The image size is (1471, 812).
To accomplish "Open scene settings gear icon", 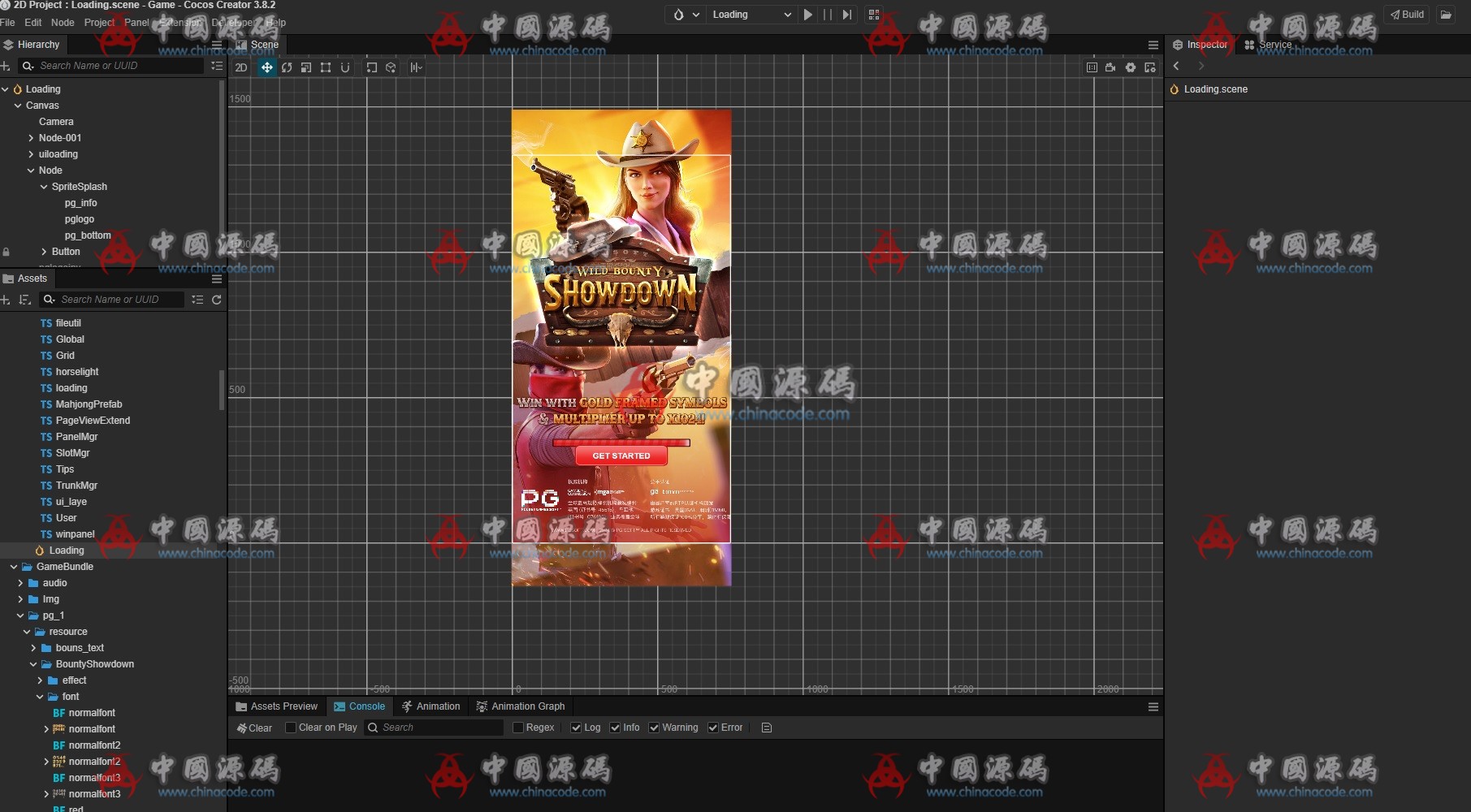I will point(1131,67).
